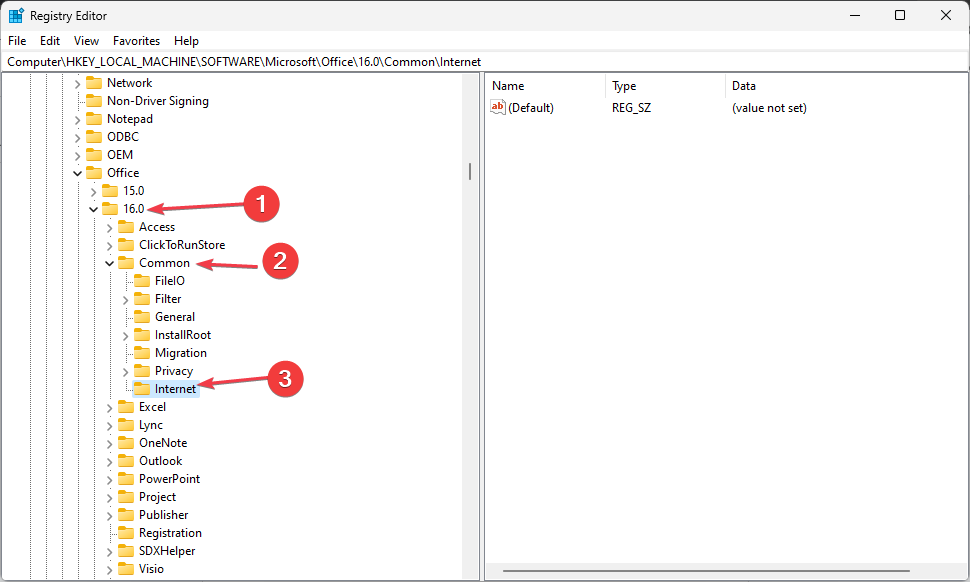Click the Name column header

tap(545, 86)
